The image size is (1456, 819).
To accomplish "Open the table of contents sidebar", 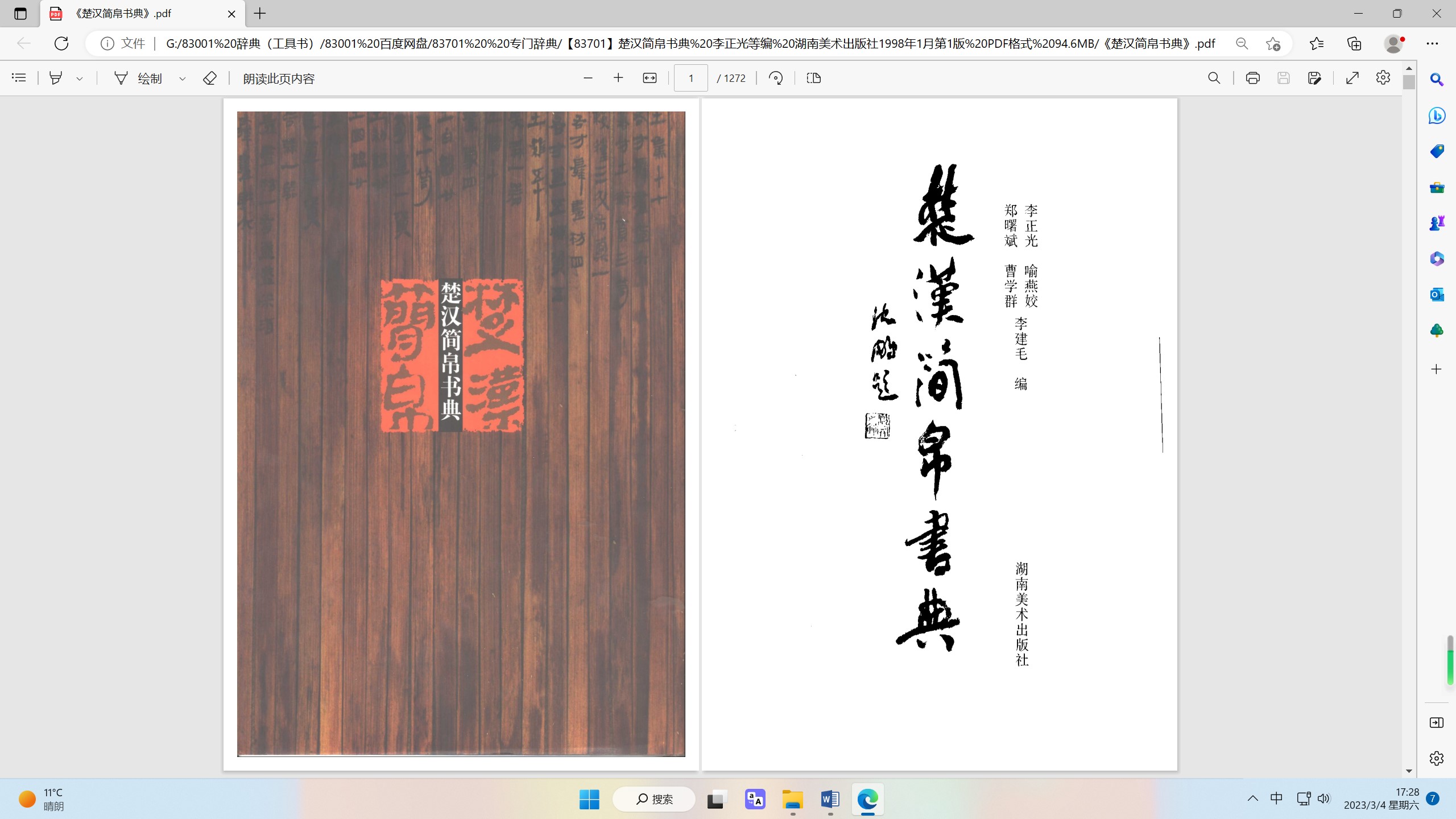I will click(x=19, y=78).
